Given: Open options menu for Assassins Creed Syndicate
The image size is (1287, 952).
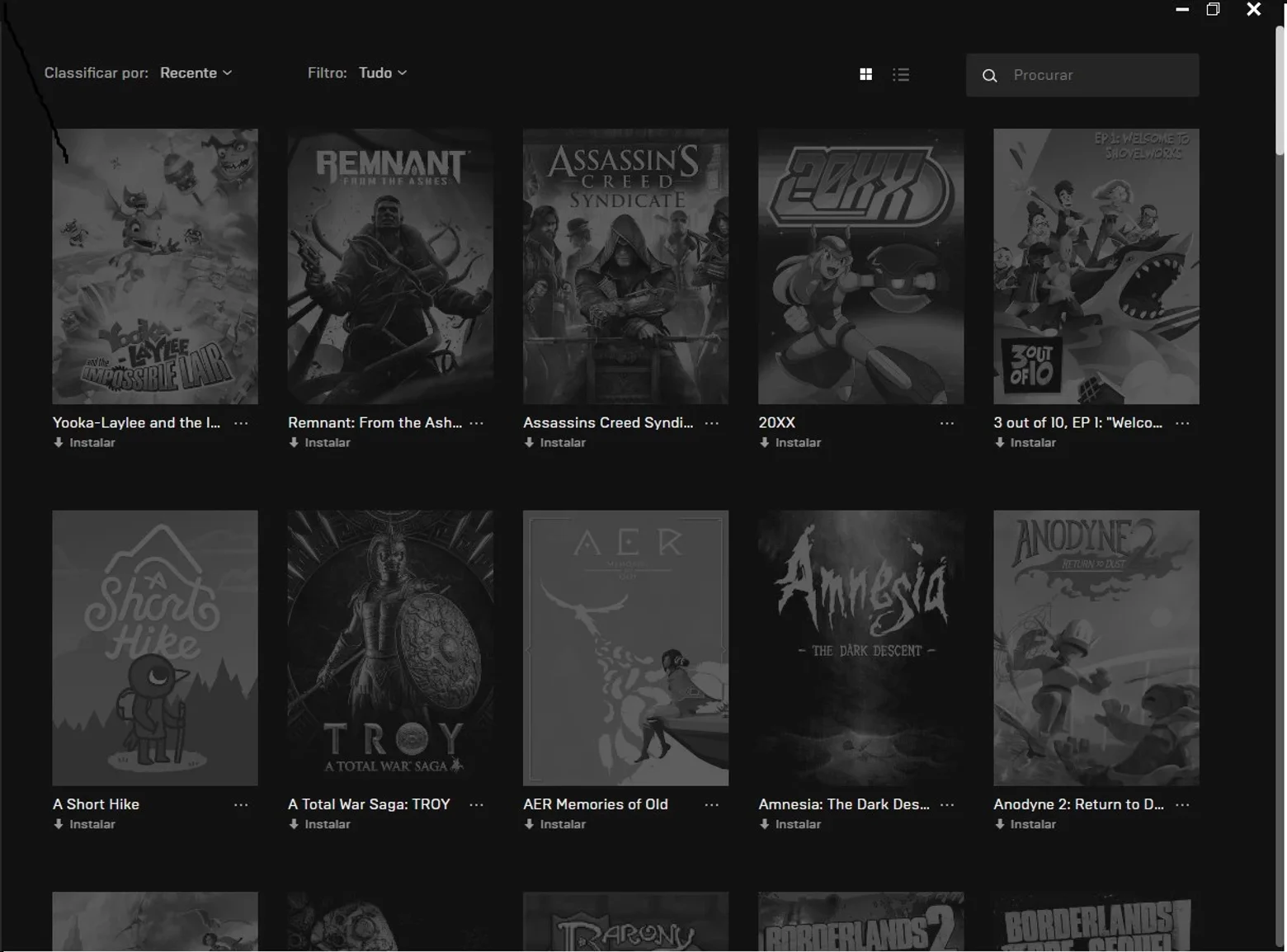Looking at the screenshot, I should (x=712, y=423).
